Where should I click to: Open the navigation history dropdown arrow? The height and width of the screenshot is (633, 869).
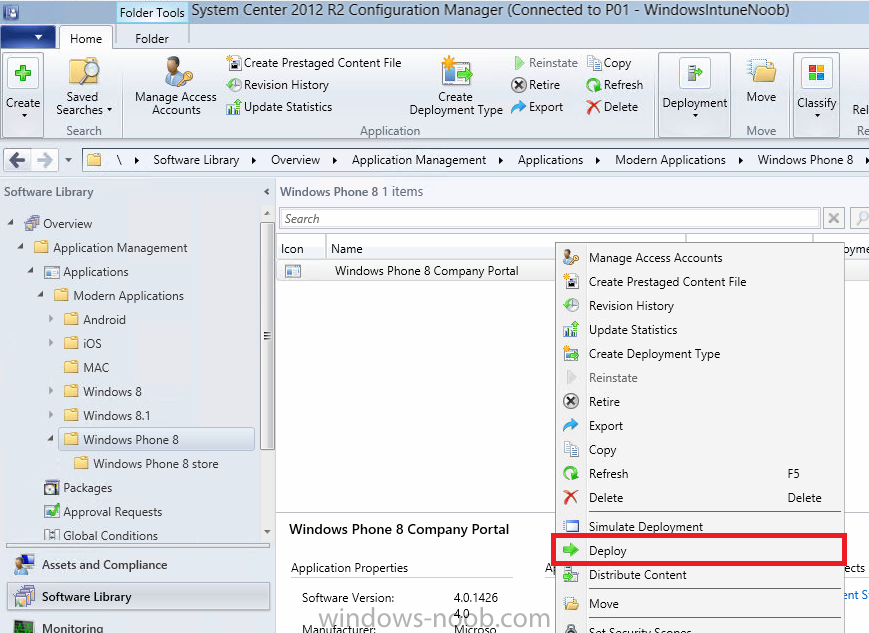[x=68, y=160]
